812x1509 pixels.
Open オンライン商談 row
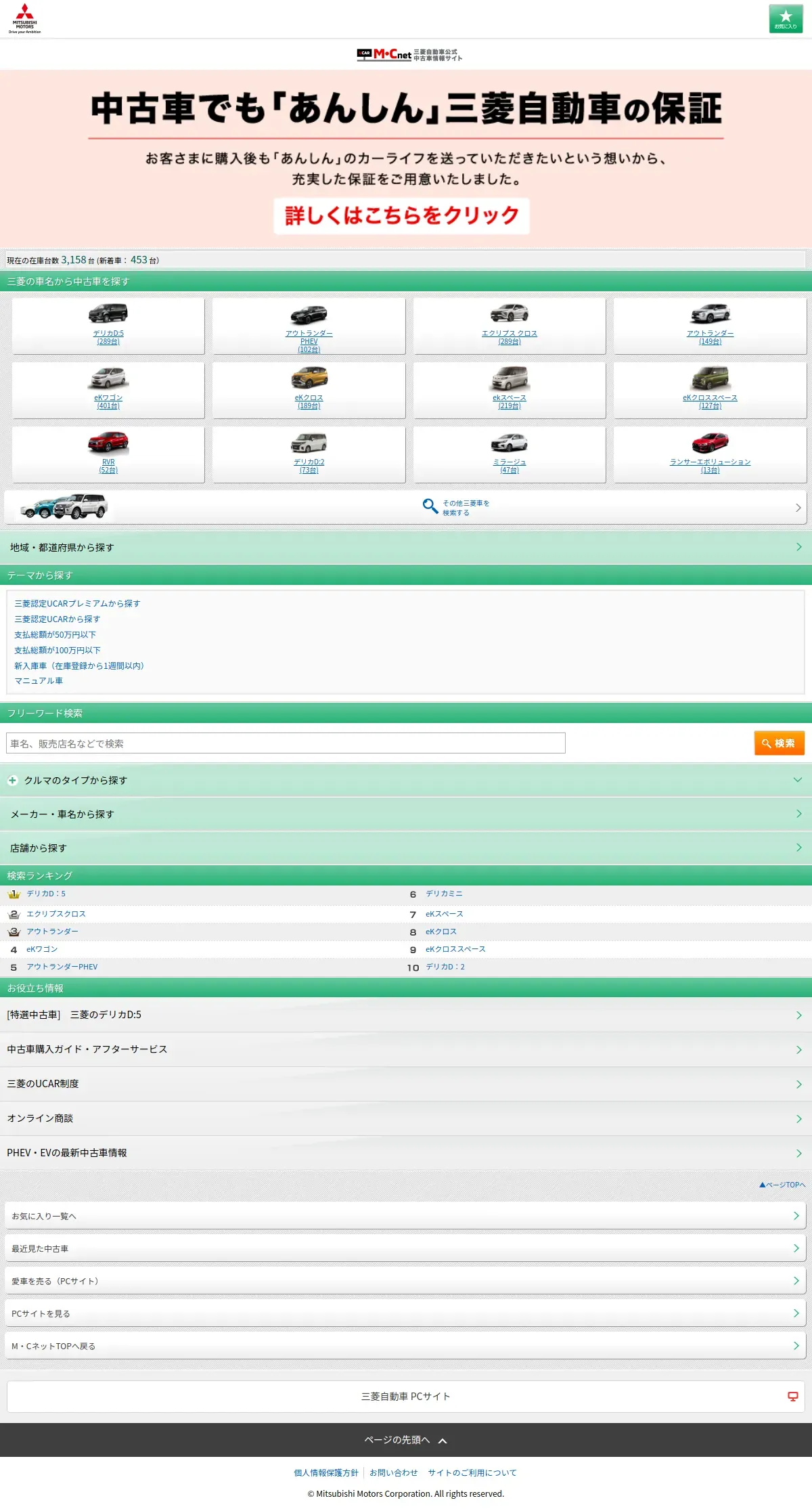[406, 1118]
